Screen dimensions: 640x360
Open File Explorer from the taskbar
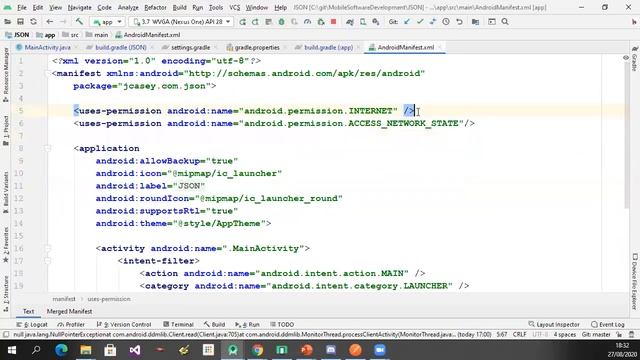click(86, 350)
